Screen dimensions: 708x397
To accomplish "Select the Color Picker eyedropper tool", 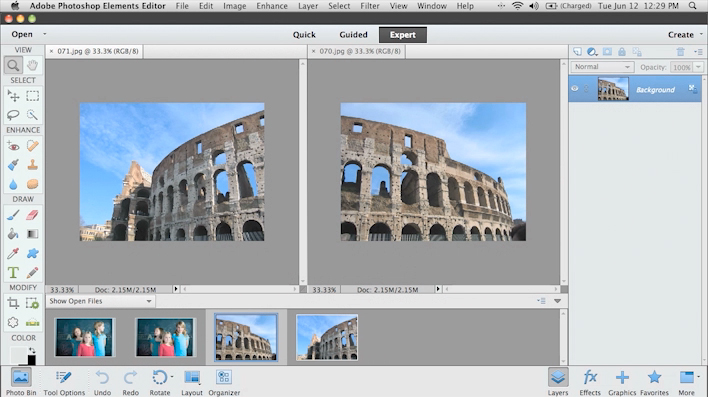I will [13, 253].
